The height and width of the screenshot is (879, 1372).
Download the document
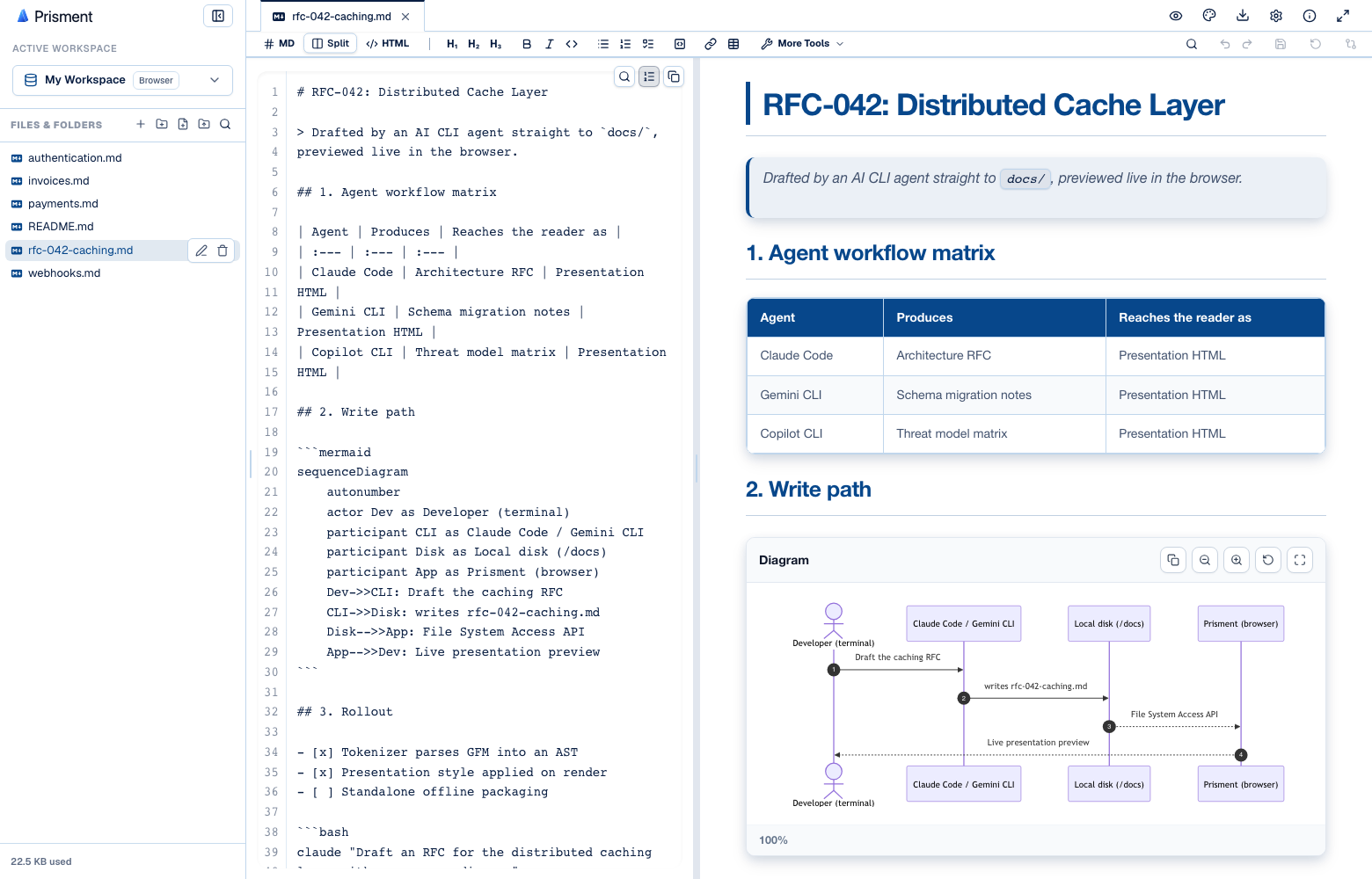[x=1243, y=16]
